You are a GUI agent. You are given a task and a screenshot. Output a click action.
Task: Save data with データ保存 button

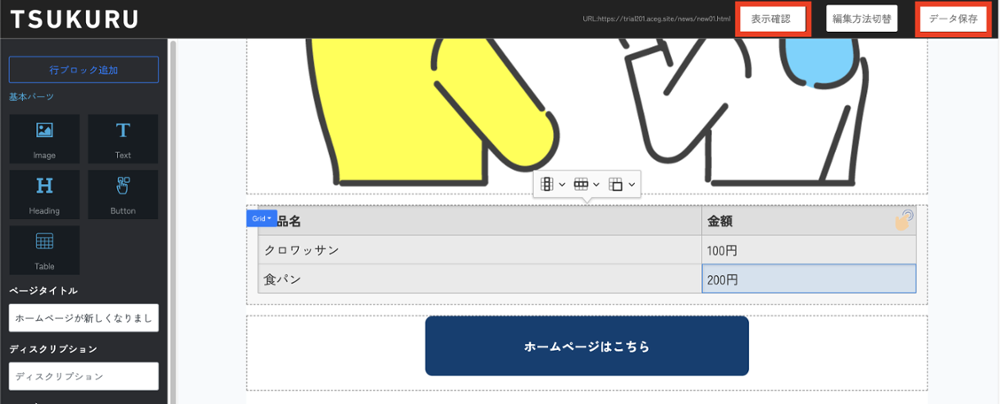952,19
